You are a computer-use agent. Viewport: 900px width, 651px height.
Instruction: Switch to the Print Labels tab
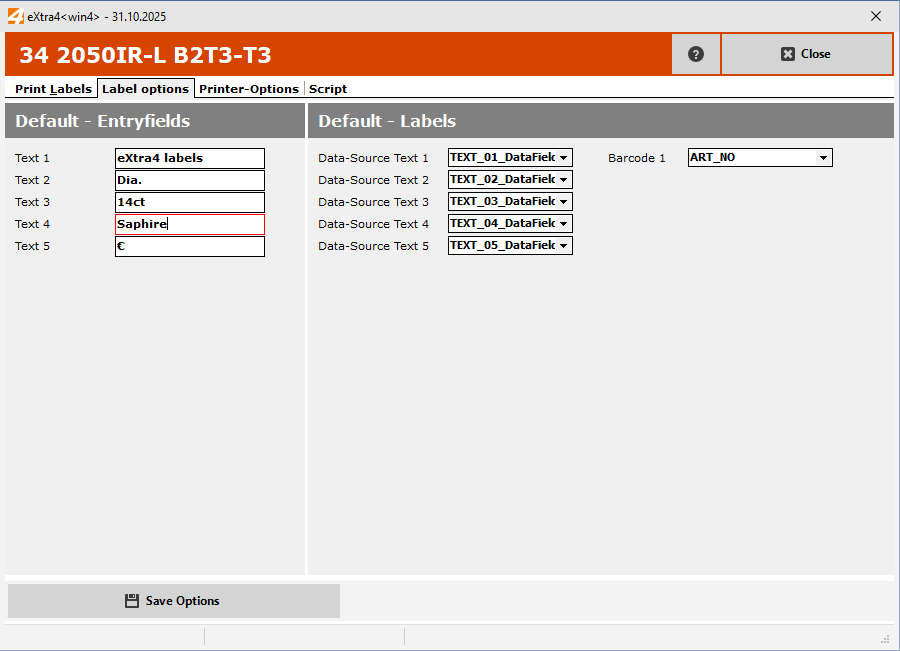[x=53, y=89]
